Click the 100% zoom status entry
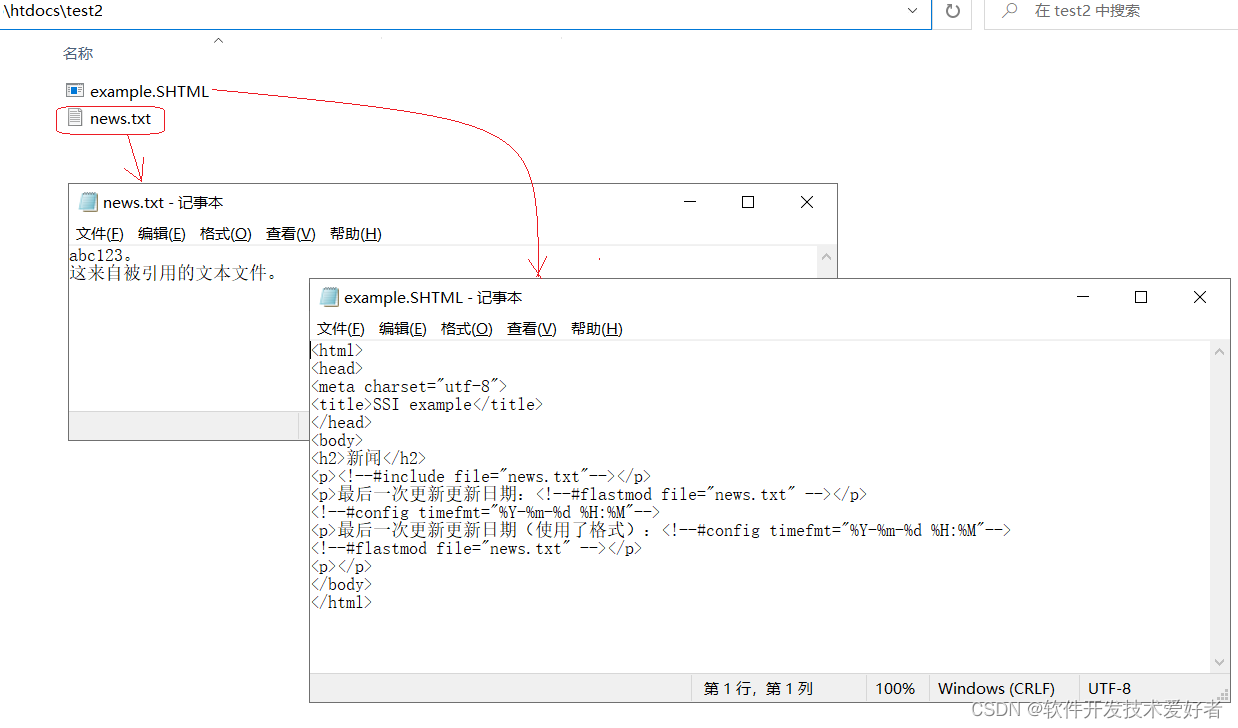The width and height of the screenshot is (1238, 728). [895, 688]
